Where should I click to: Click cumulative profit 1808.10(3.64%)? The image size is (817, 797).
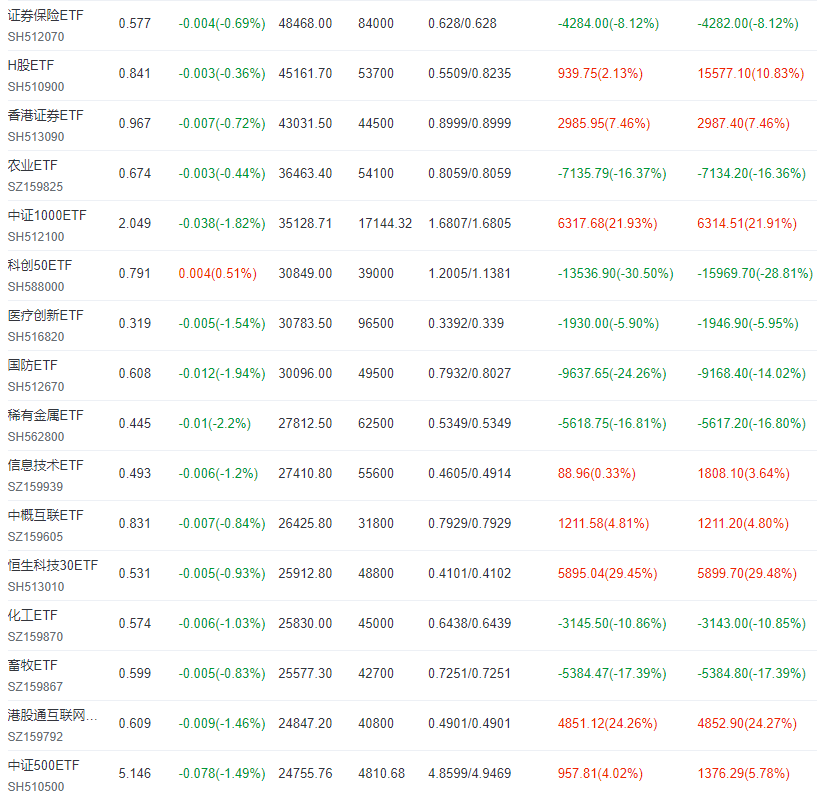(x=744, y=474)
